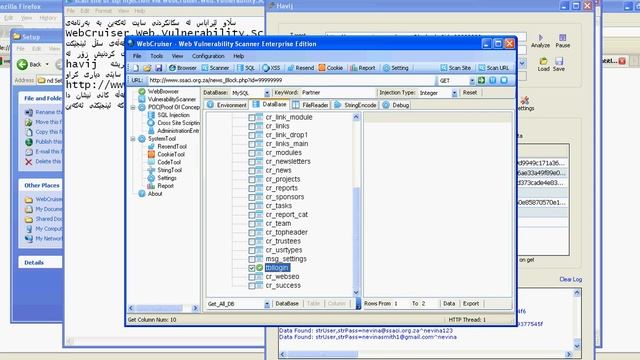The height and width of the screenshot is (360, 640).
Task: Open the Injection Type dropdown
Action: 454,93
